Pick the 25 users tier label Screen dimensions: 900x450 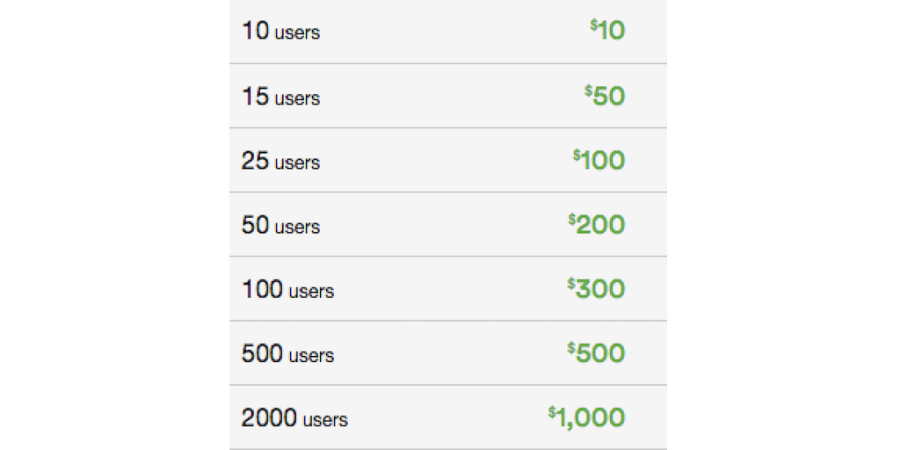[281, 161]
